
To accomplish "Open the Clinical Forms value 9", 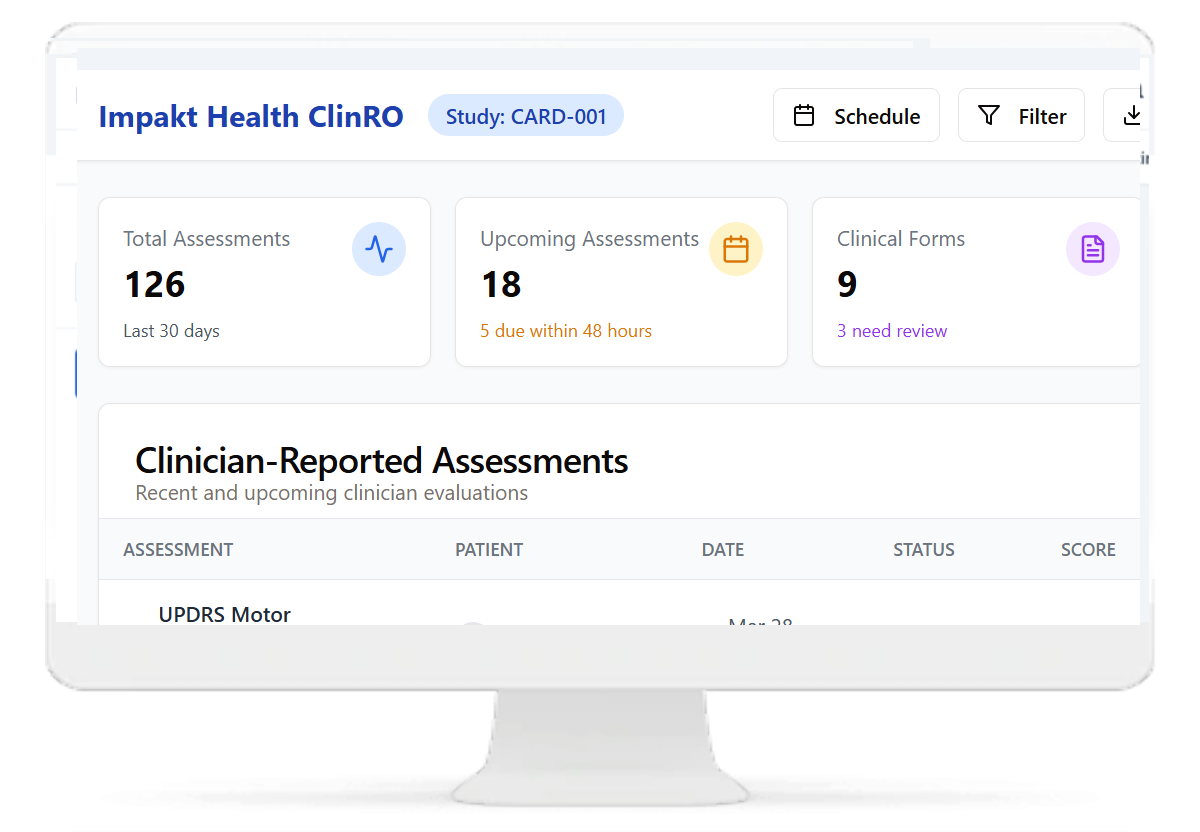I will click(847, 285).
